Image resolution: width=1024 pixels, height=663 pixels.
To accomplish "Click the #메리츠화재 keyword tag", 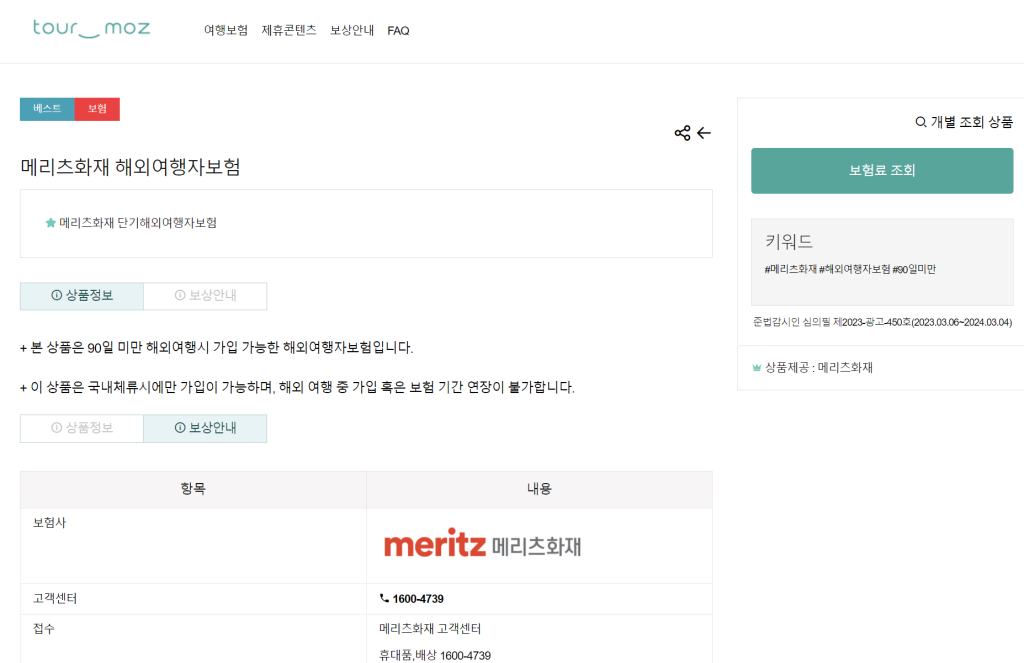I will (x=790, y=269).
